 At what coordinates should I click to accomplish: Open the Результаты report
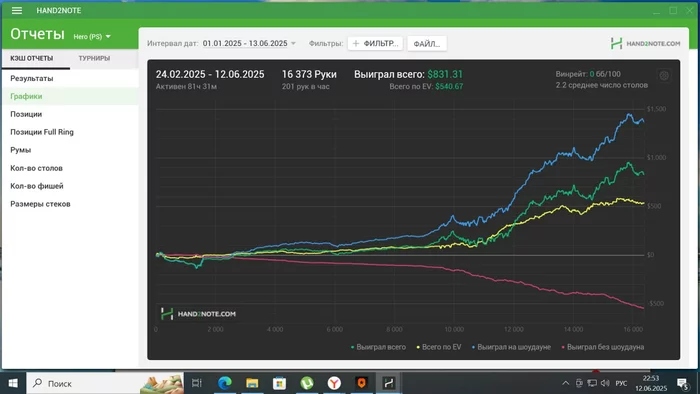70,78
